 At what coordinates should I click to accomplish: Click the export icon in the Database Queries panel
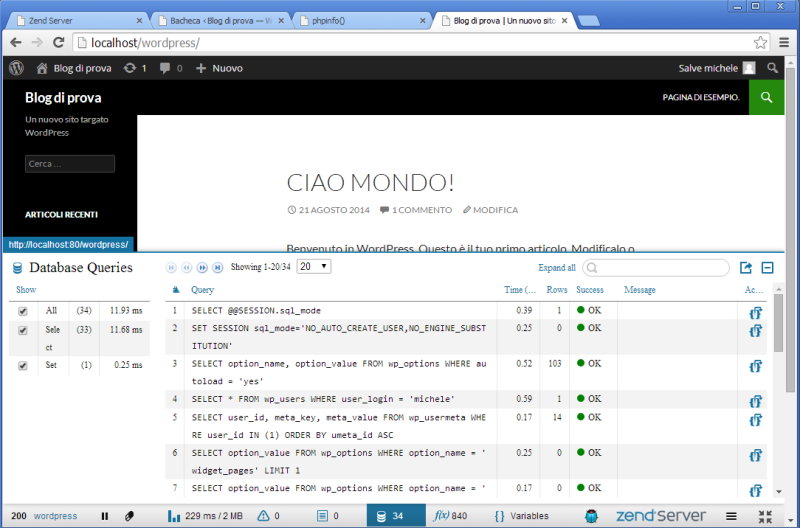(746, 268)
